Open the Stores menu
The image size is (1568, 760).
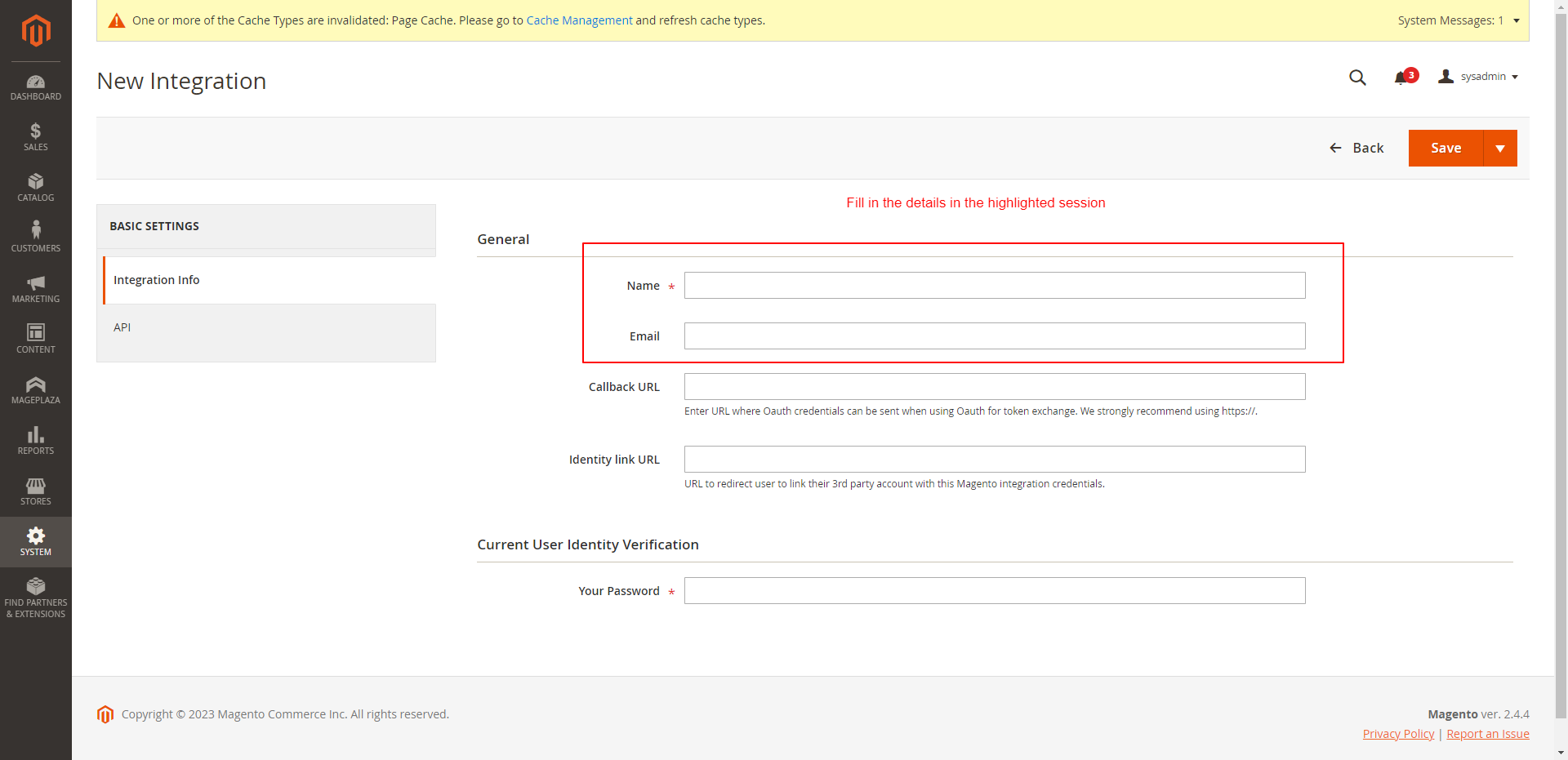[36, 491]
